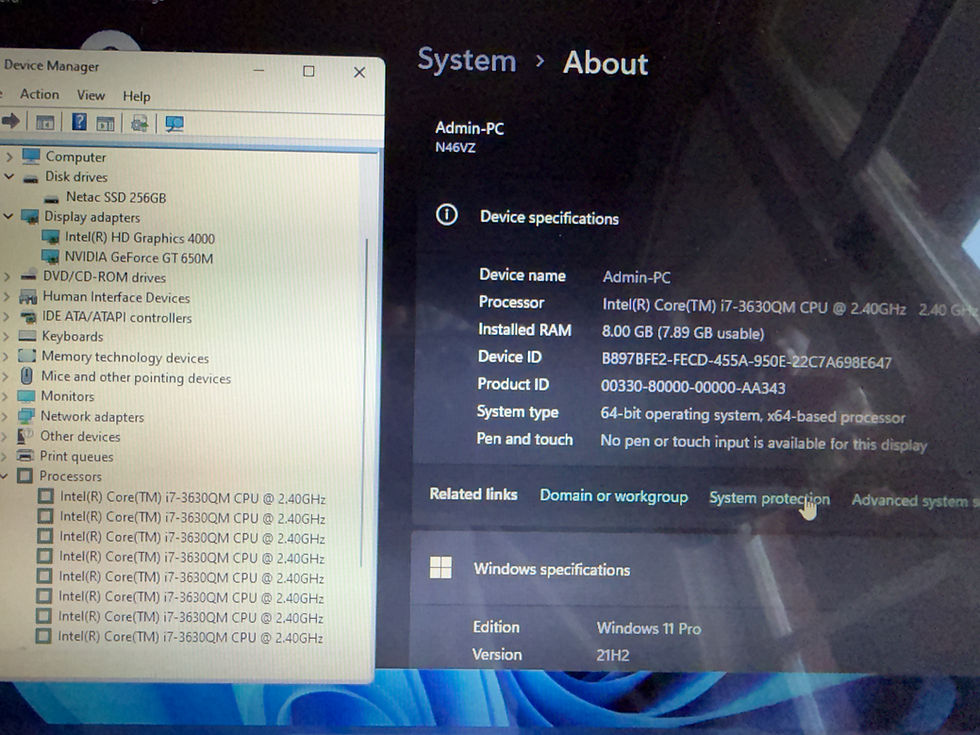Expand the Memory technology devices node
This screenshot has height=735, width=980.
tap(6, 356)
